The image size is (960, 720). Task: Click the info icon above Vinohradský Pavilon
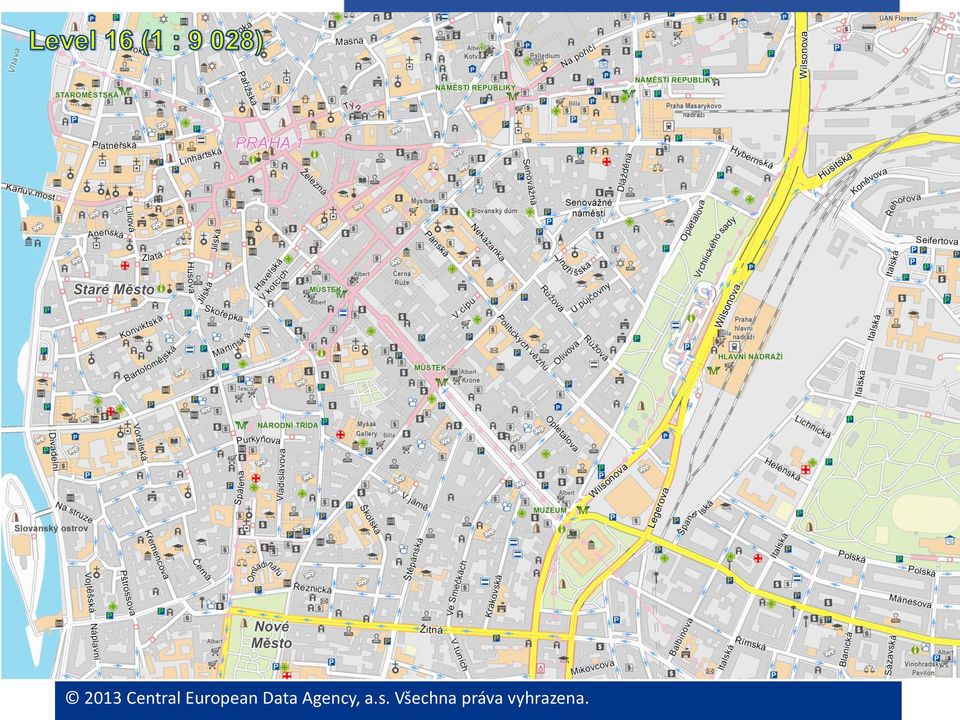(915, 650)
